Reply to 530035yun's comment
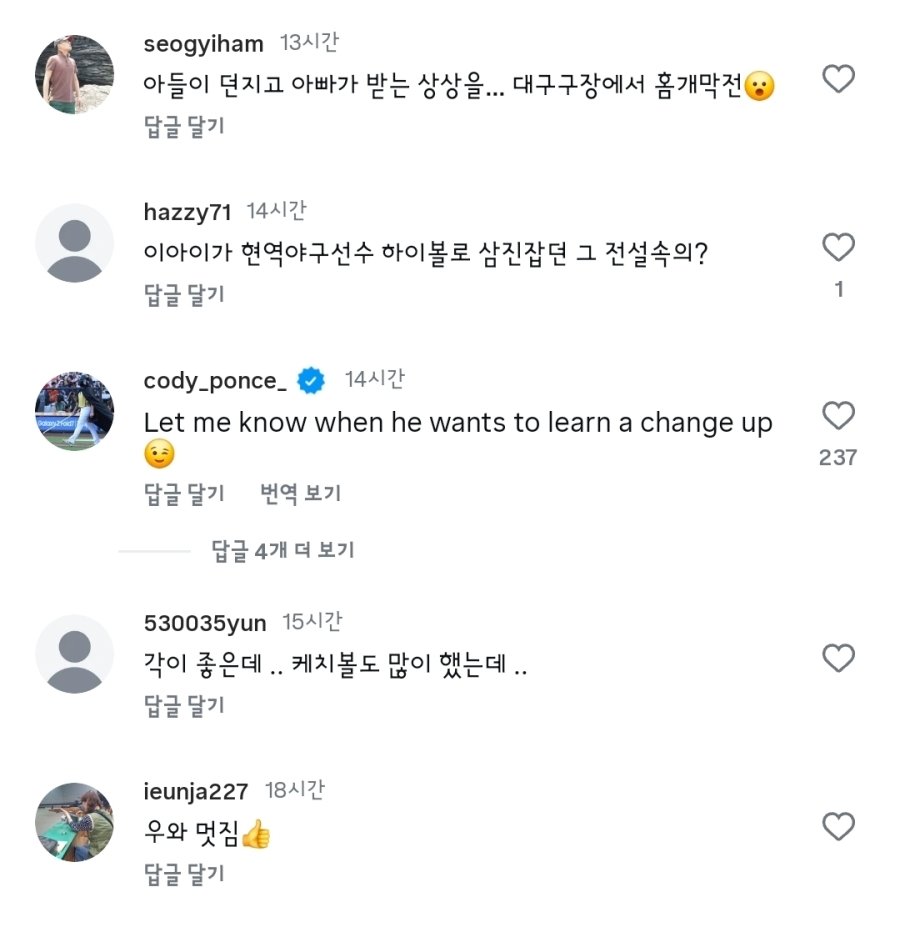The height and width of the screenshot is (927, 900). pyautogui.click(x=185, y=706)
